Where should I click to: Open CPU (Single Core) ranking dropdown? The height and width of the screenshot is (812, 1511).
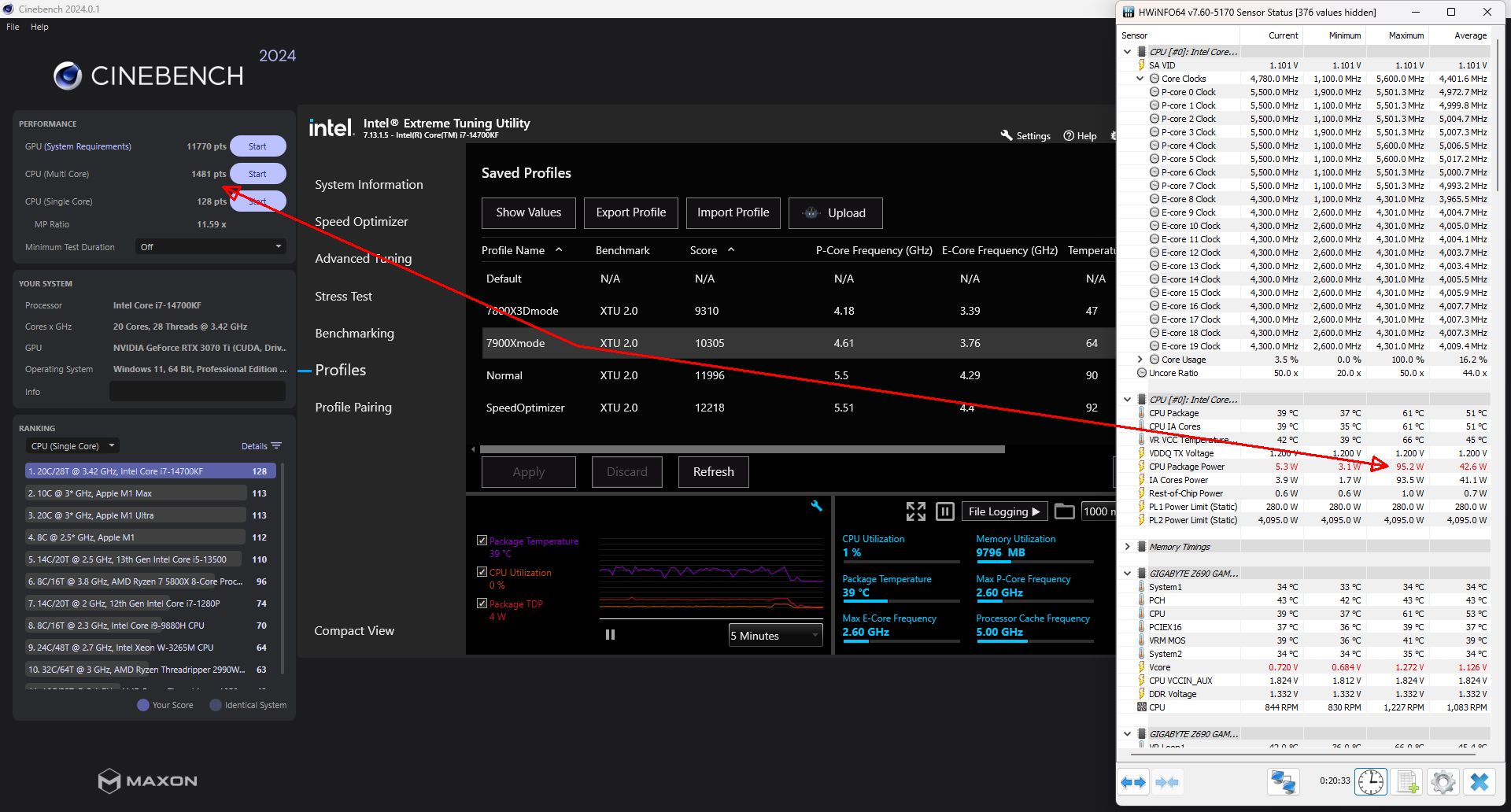pyautogui.click(x=72, y=446)
